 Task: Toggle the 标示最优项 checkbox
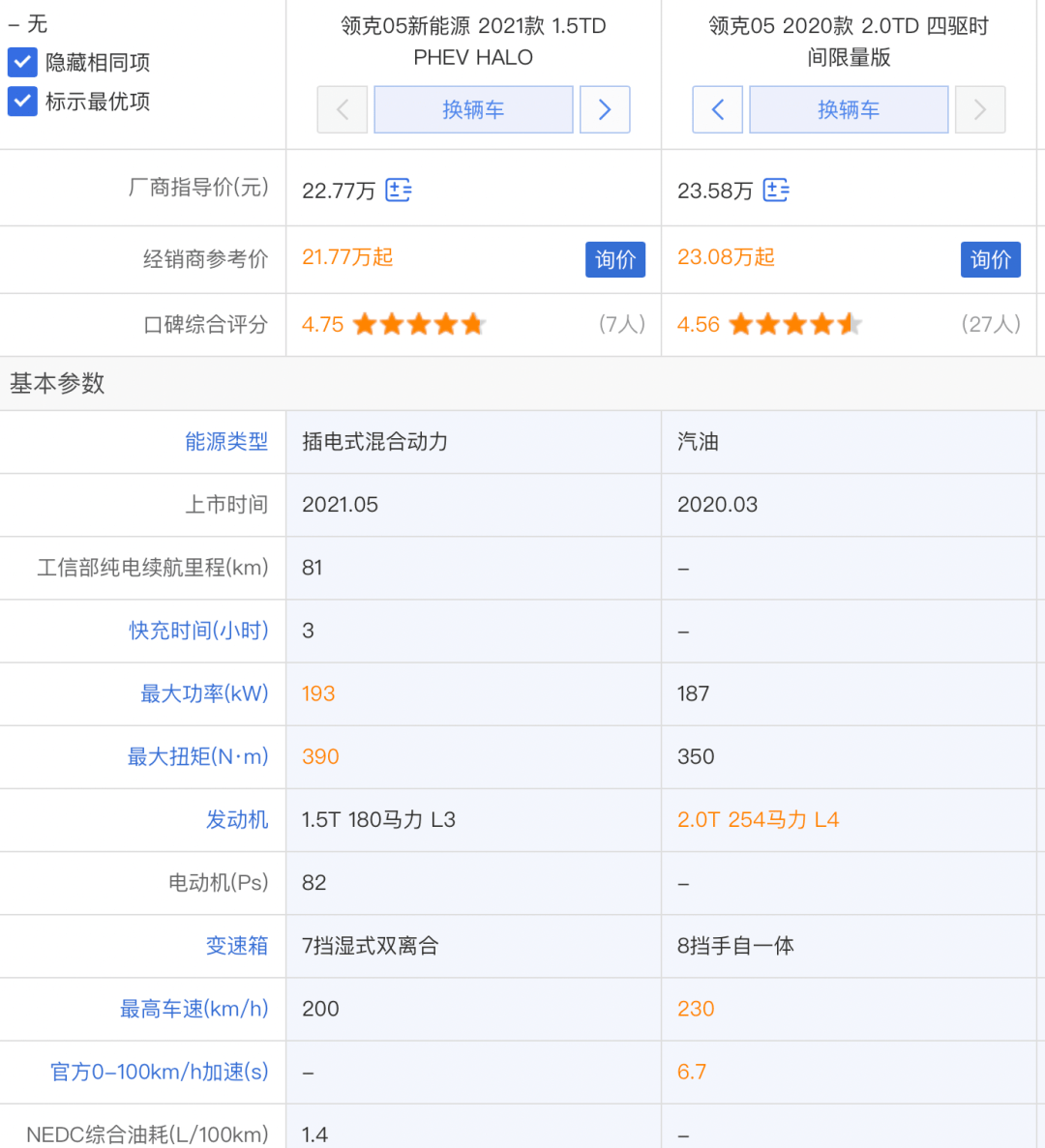point(23,102)
